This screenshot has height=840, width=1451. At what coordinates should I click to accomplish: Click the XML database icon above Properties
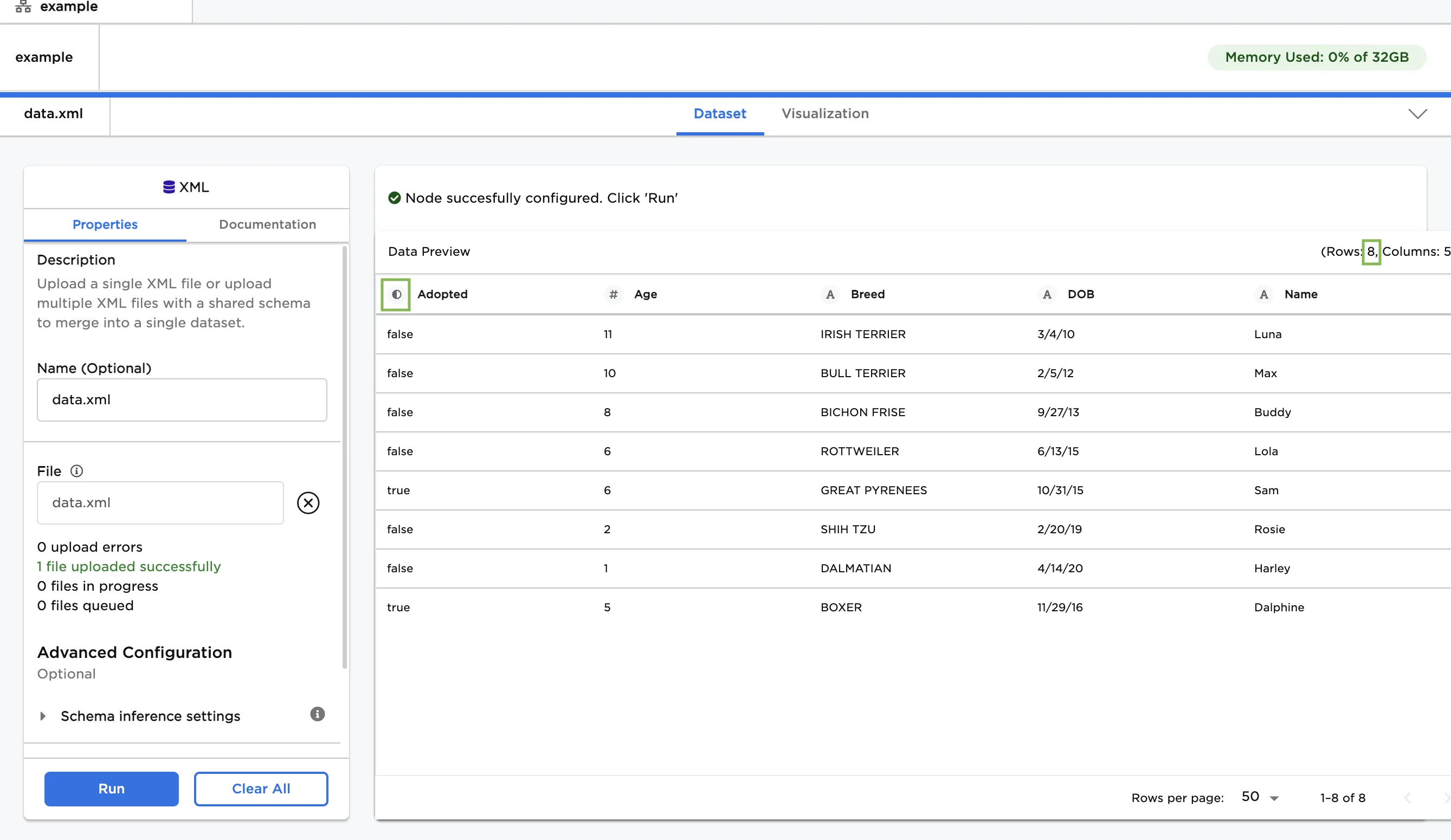click(x=168, y=186)
